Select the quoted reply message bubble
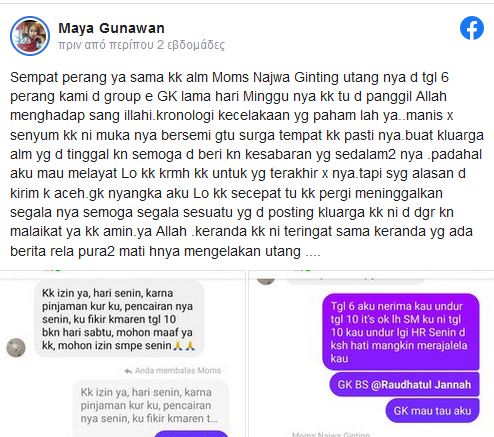The height and width of the screenshot is (437, 494). click(x=151, y=406)
